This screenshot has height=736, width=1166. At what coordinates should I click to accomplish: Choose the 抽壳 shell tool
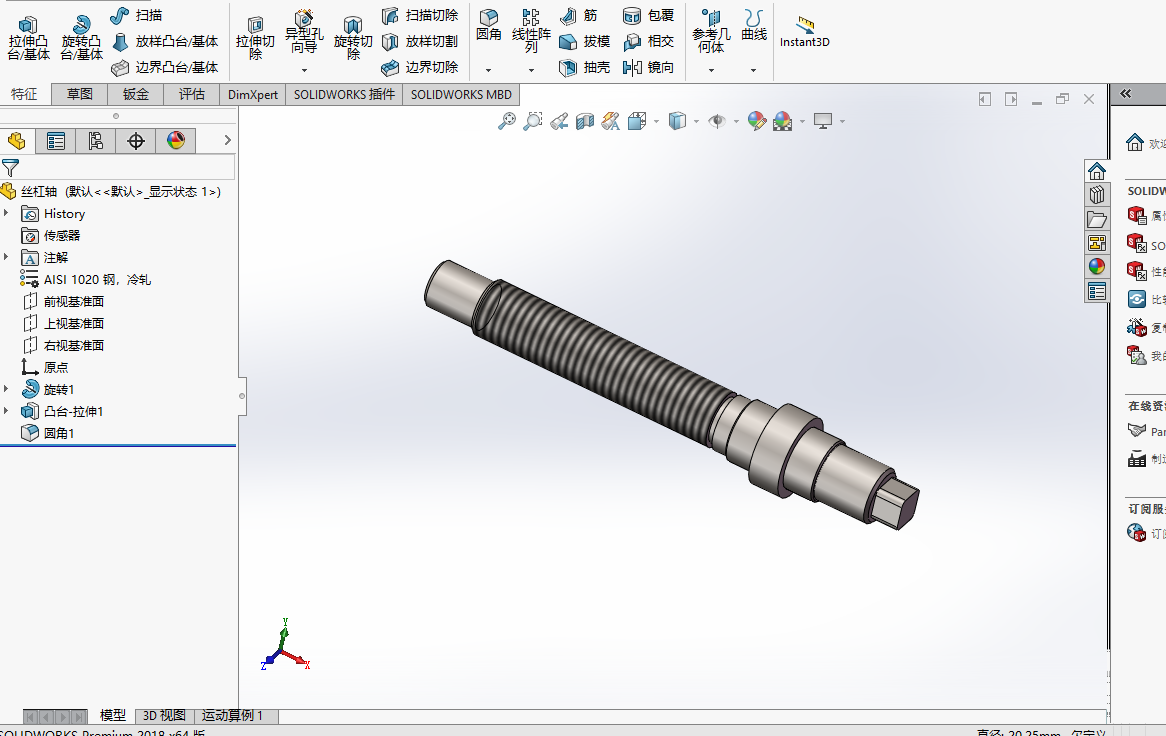tap(585, 68)
